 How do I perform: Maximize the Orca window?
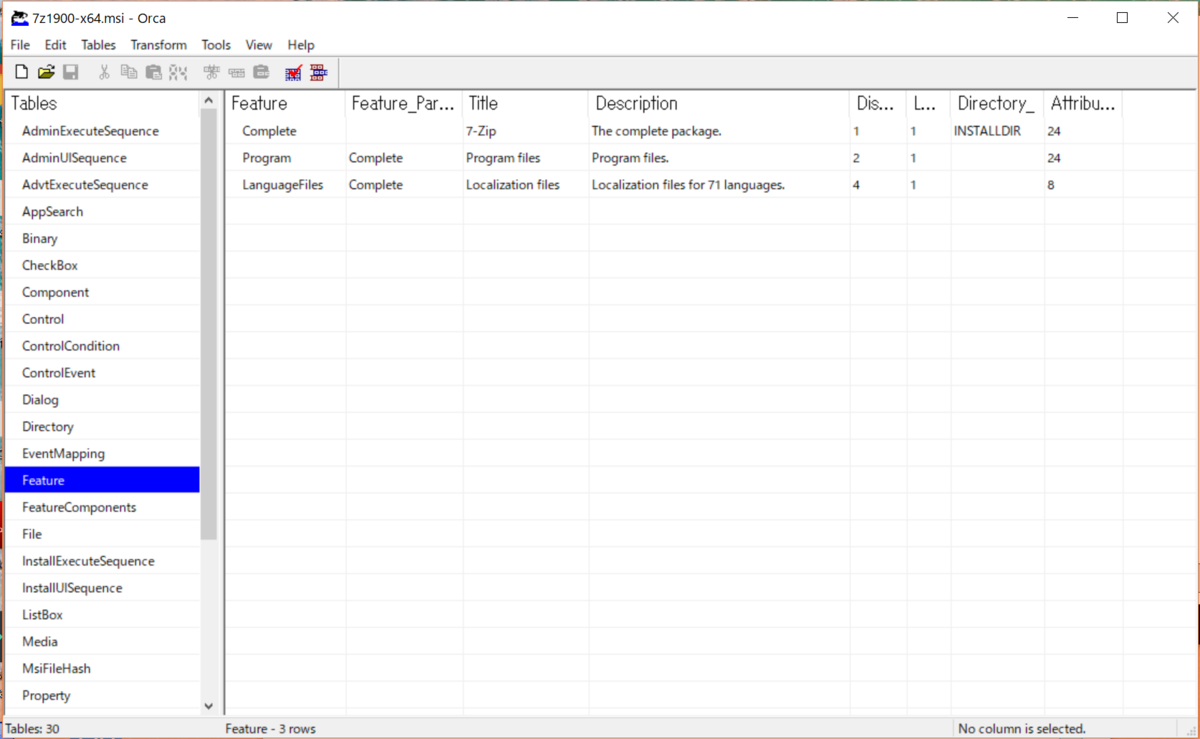[1122, 17]
